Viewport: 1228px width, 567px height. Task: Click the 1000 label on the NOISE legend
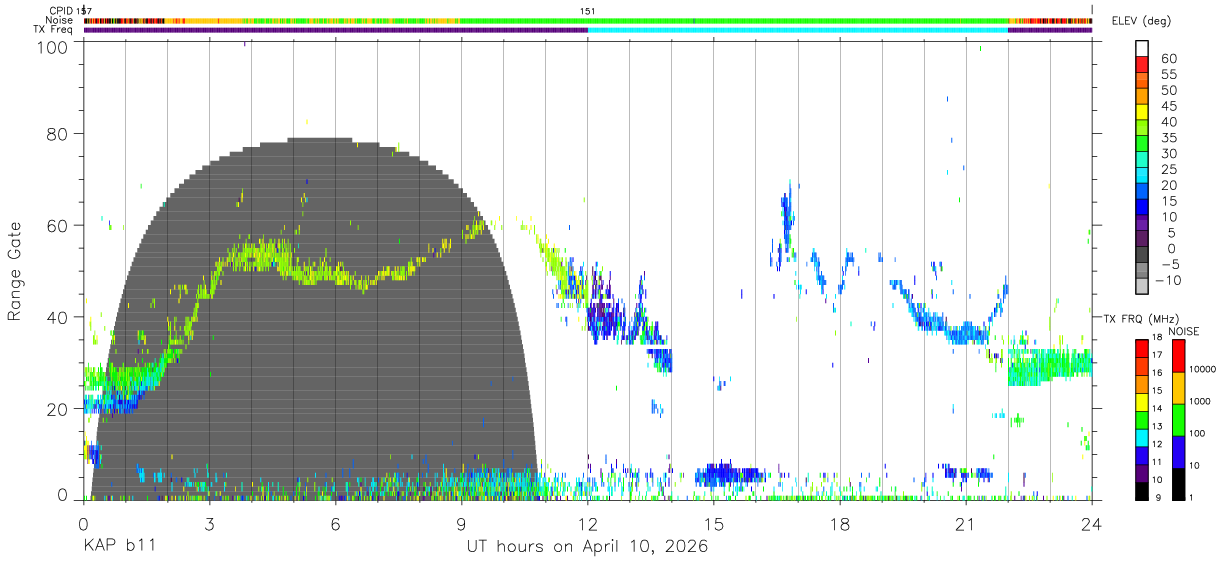click(1199, 402)
